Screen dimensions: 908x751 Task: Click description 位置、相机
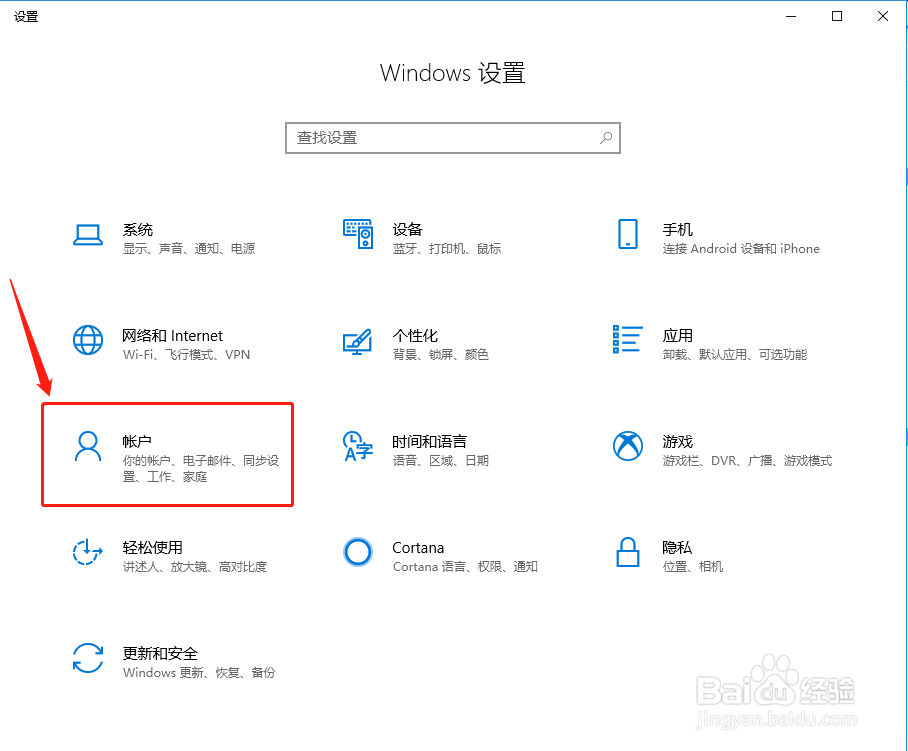pos(693,567)
